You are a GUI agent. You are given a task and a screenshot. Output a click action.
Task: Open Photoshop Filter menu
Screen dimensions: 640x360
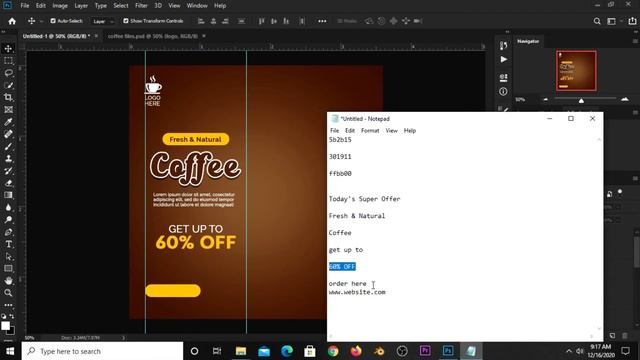tap(141, 6)
